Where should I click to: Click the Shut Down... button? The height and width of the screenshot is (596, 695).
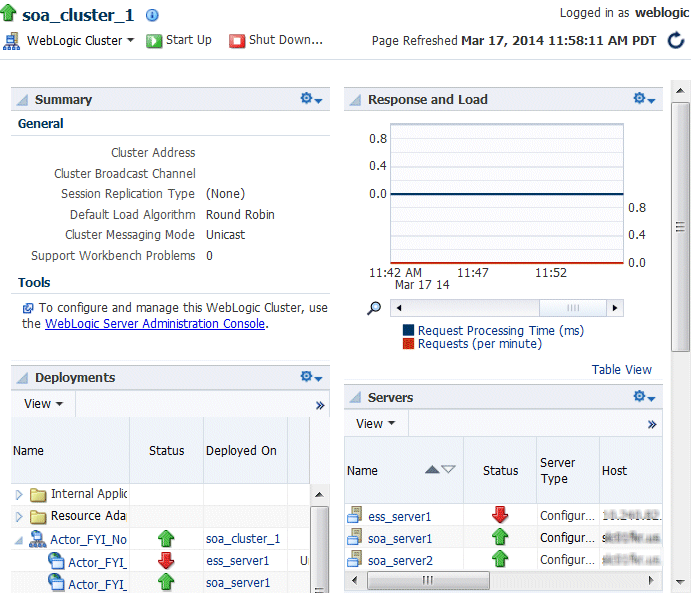pyautogui.click(x=276, y=40)
